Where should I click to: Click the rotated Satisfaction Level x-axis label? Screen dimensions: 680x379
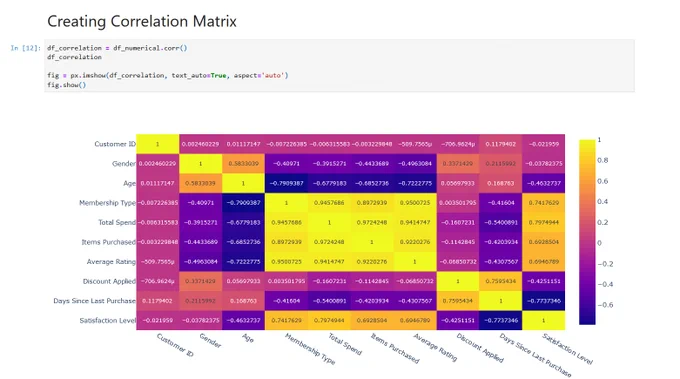(x=567, y=349)
